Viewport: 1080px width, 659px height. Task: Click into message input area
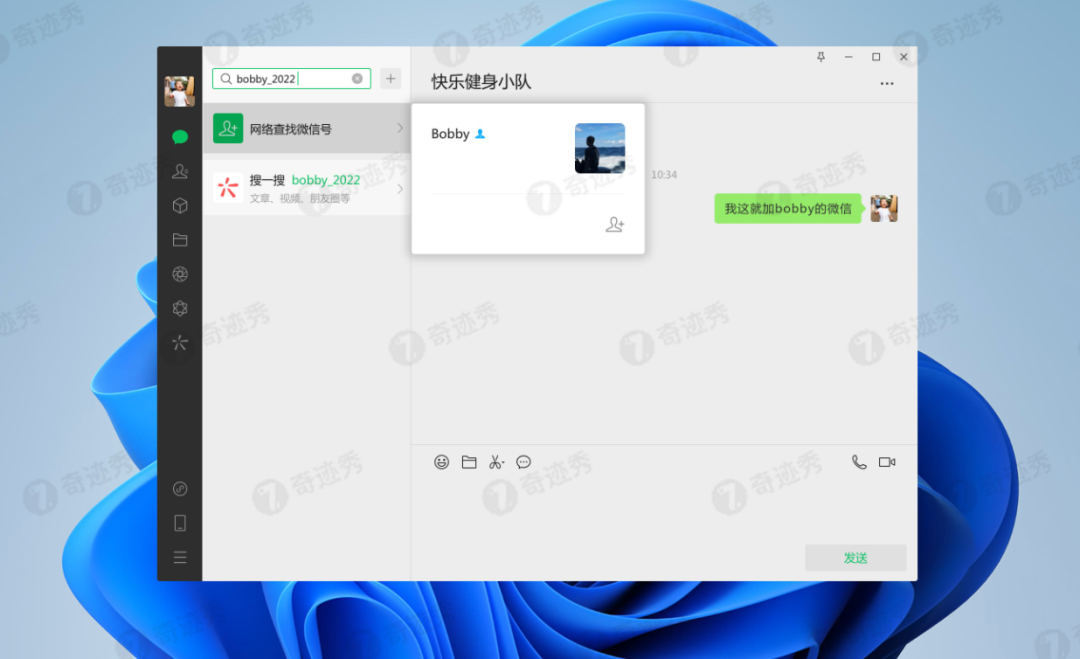(x=664, y=510)
